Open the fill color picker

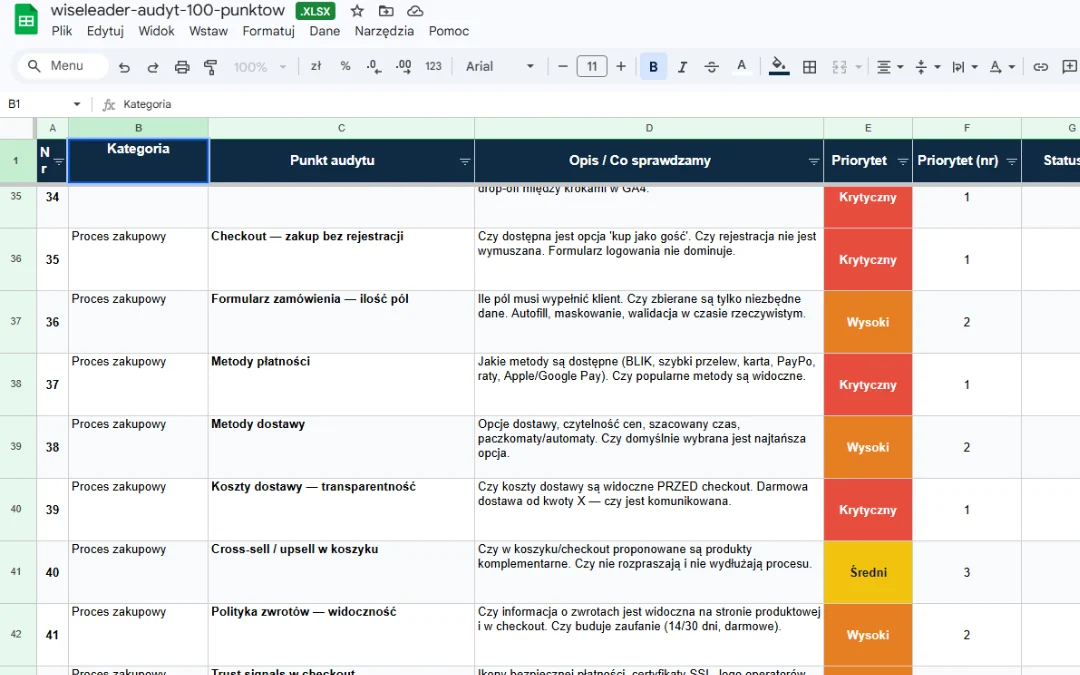(x=779, y=67)
